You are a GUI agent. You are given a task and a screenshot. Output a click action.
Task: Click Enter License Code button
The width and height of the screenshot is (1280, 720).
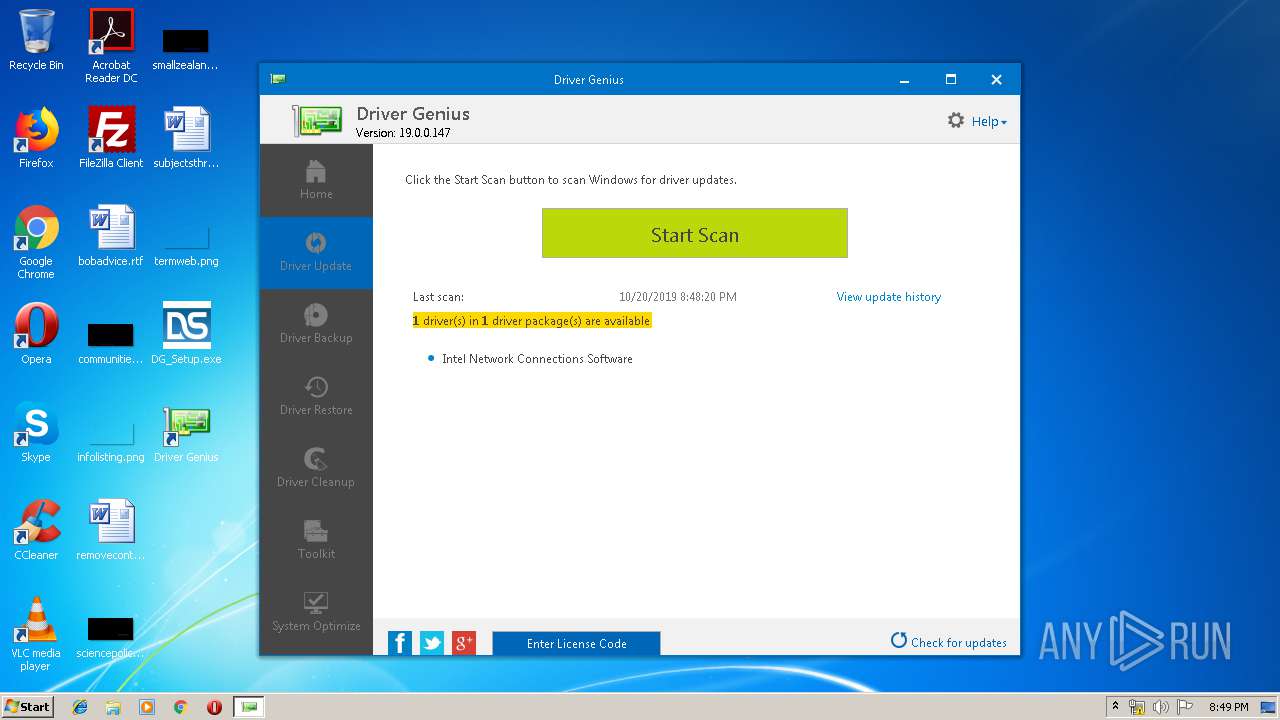coord(576,643)
